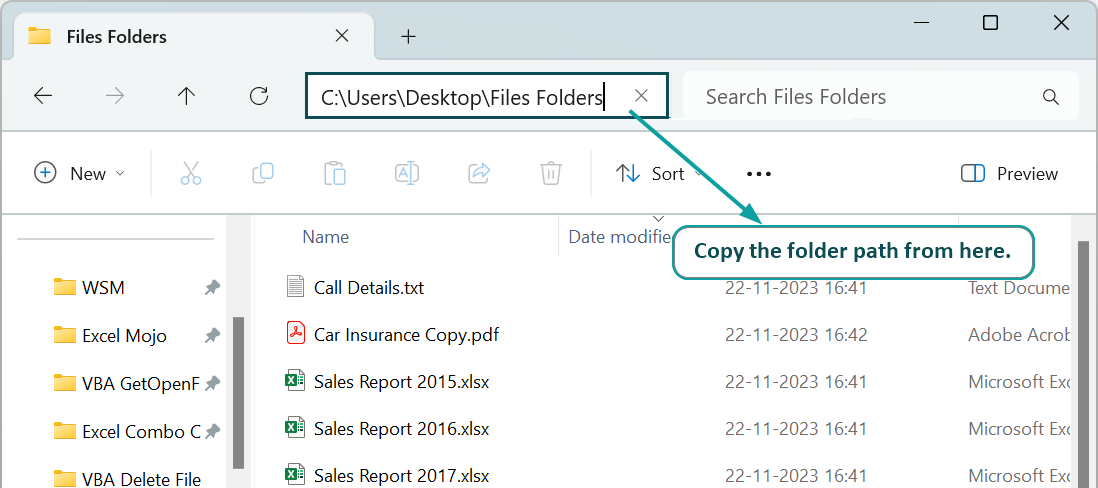This screenshot has width=1098, height=488.
Task: Open a new tab with plus button
Action: tap(408, 36)
